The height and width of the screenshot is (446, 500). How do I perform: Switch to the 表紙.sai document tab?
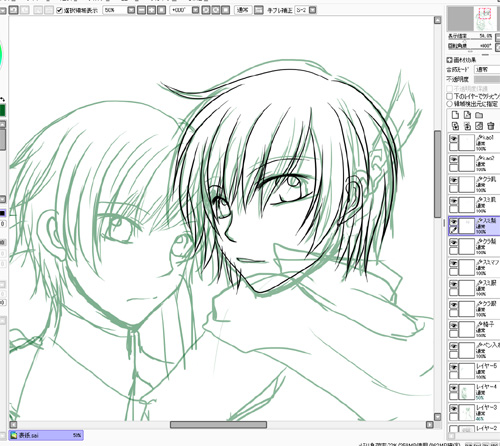click(46, 435)
